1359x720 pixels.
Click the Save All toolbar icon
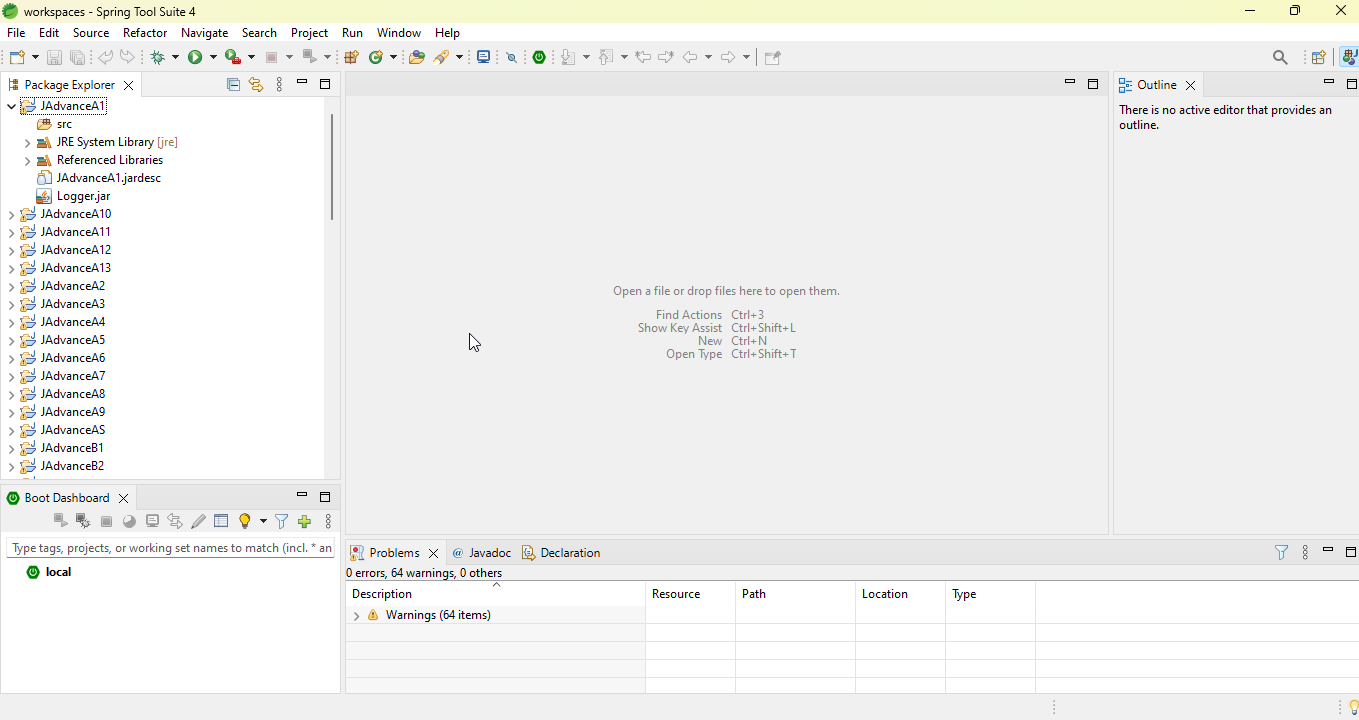(x=78, y=58)
